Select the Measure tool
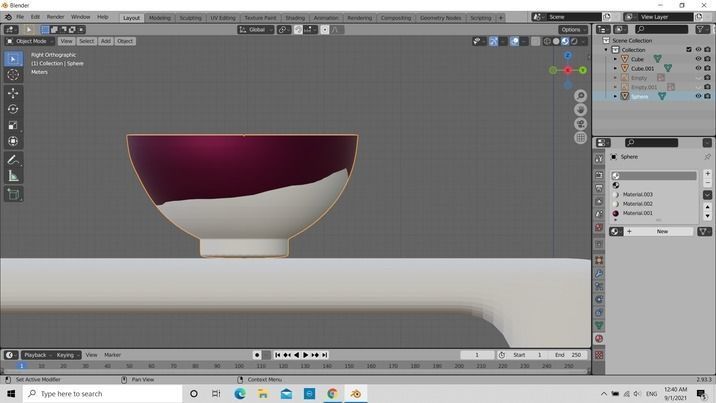This screenshot has width=716, height=403. (x=13, y=176)
